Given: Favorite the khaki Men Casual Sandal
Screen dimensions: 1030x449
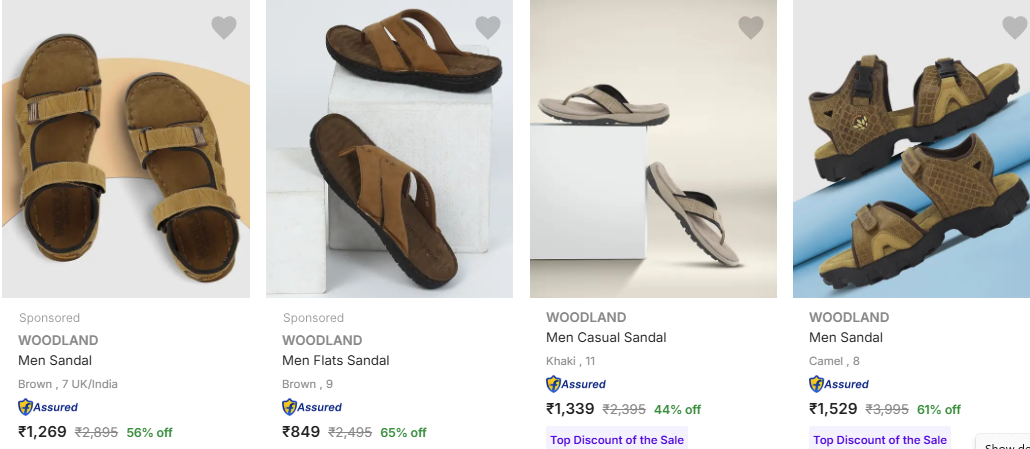Looking at the screenshot, I should coord(751,28).
